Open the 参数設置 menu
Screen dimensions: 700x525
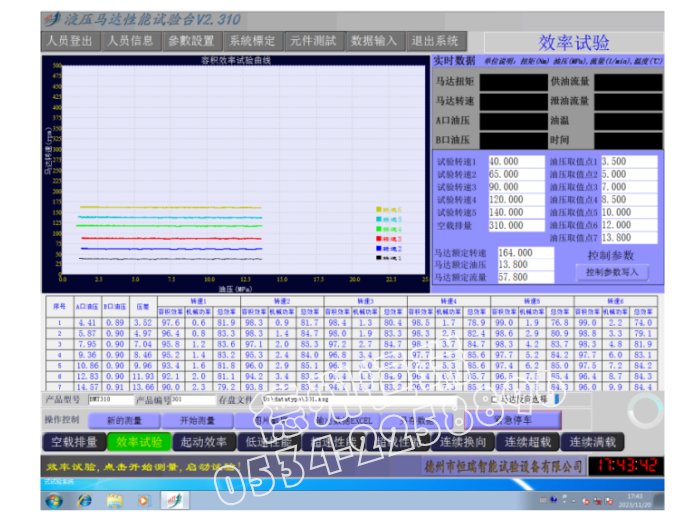click(191, 41)
